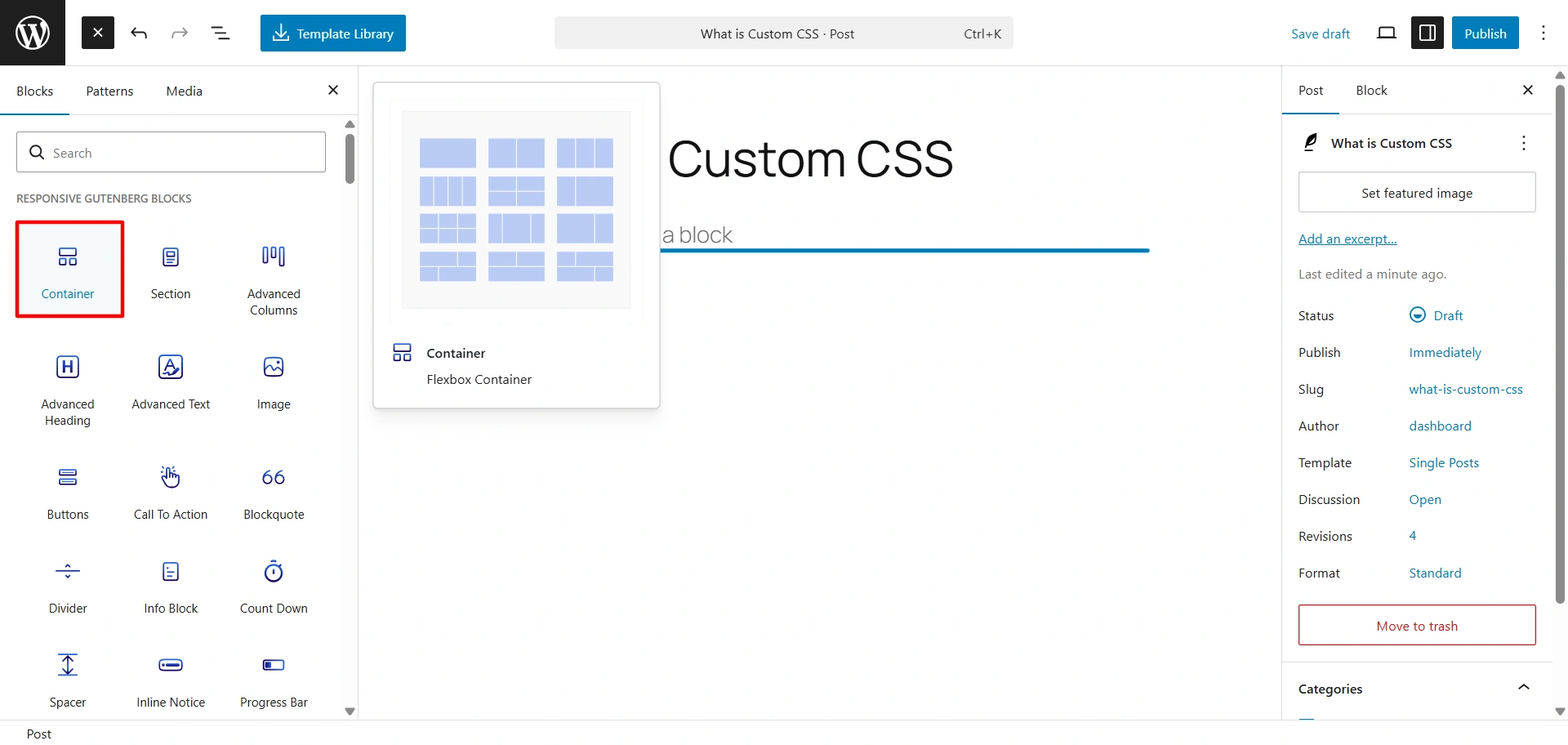This screenshot has width=1568, height=745.
Task: Insert the Container block
Action: (69, 269)
